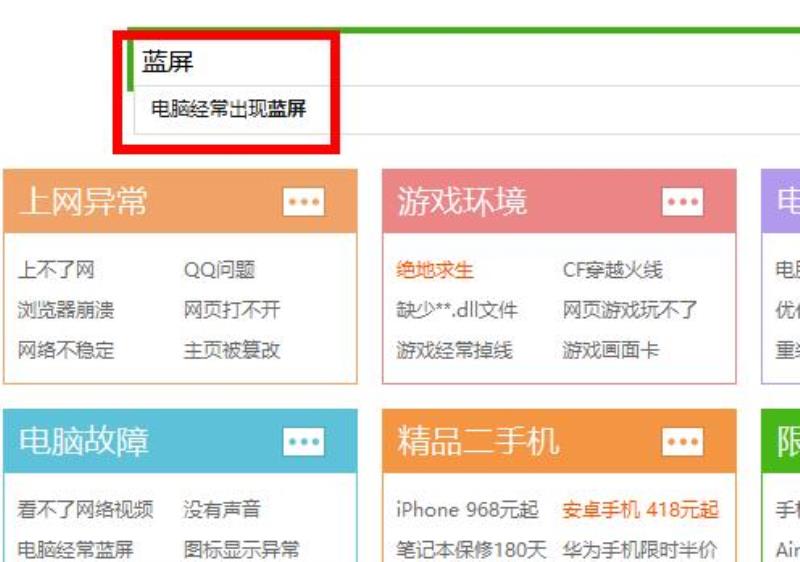Open the QQ问题 link
The height and width of the screenshot is (562, 800).
[219, 270]
